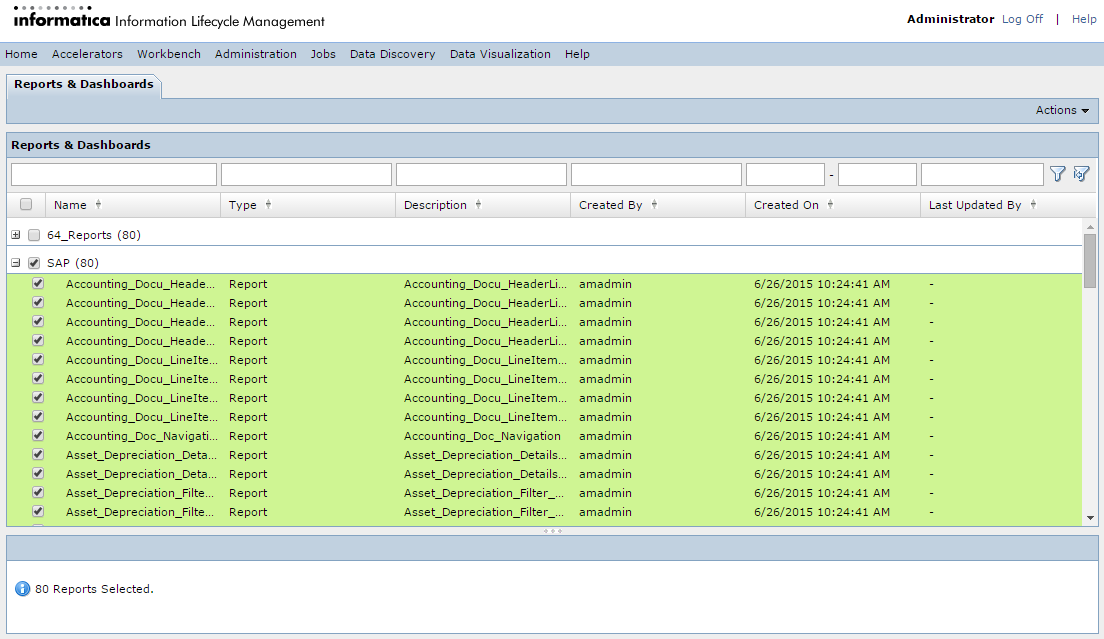Click the Name filter input field
The height and width of the screenshot is (639, 1104).
pos(114,175)
